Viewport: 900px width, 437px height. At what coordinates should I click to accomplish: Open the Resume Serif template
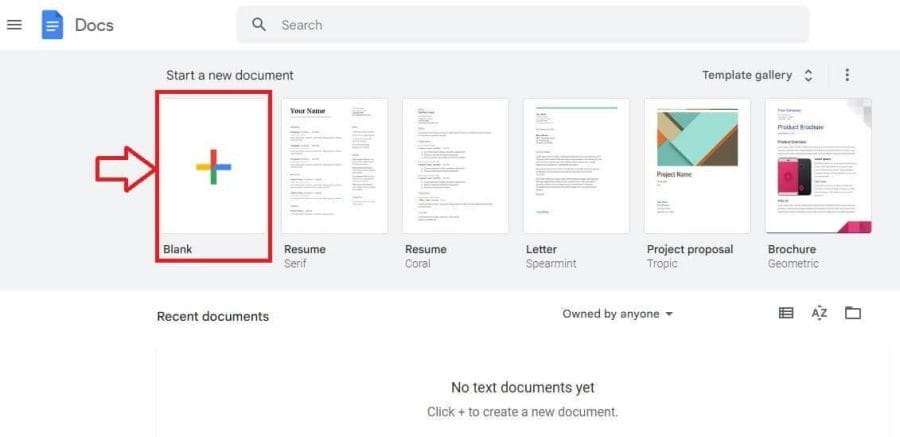coord(334,166)
